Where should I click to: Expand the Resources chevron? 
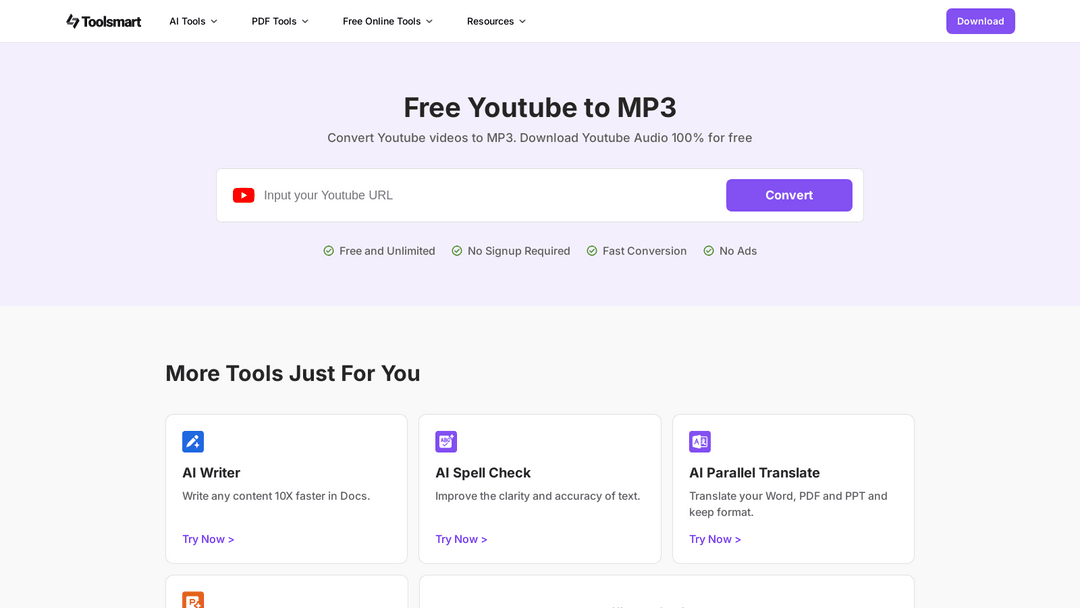(522, 21)
